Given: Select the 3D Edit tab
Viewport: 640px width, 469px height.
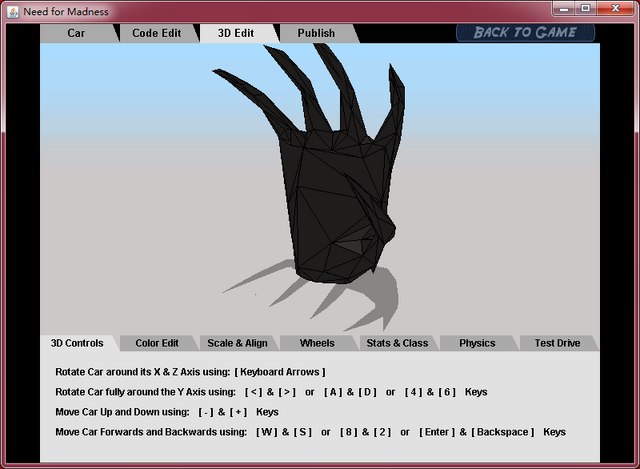Looking at the screenshot, I should tap(236, 33).
